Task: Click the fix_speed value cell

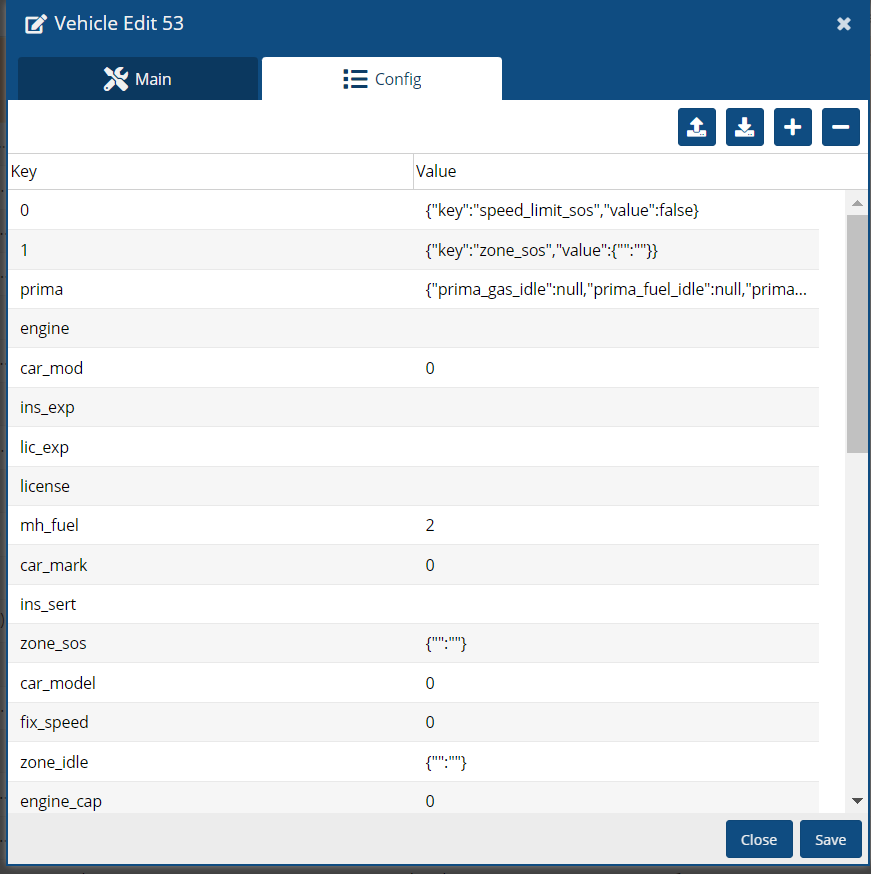Action: pos(615,722)
